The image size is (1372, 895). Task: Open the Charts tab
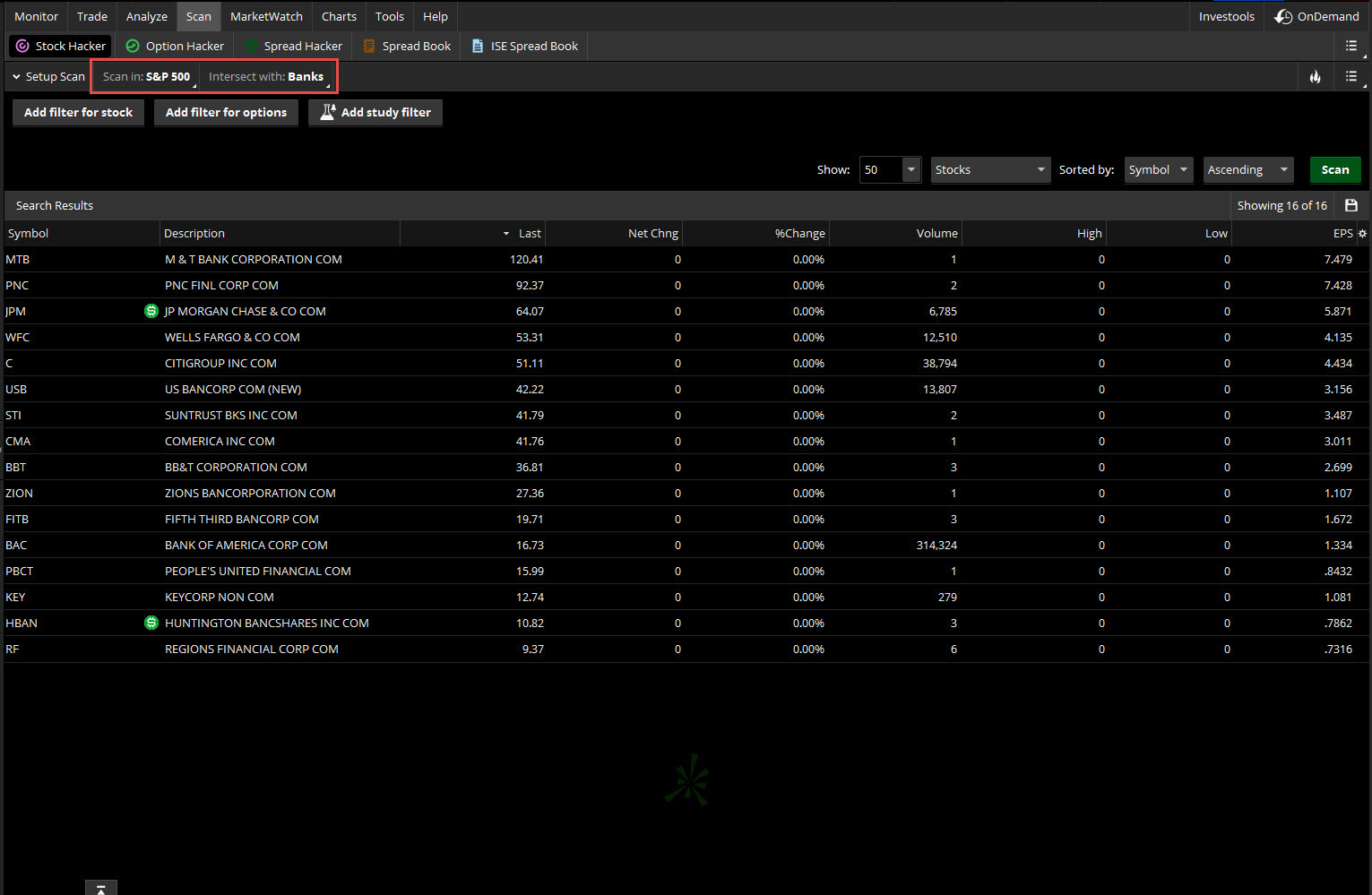(339, 16)
